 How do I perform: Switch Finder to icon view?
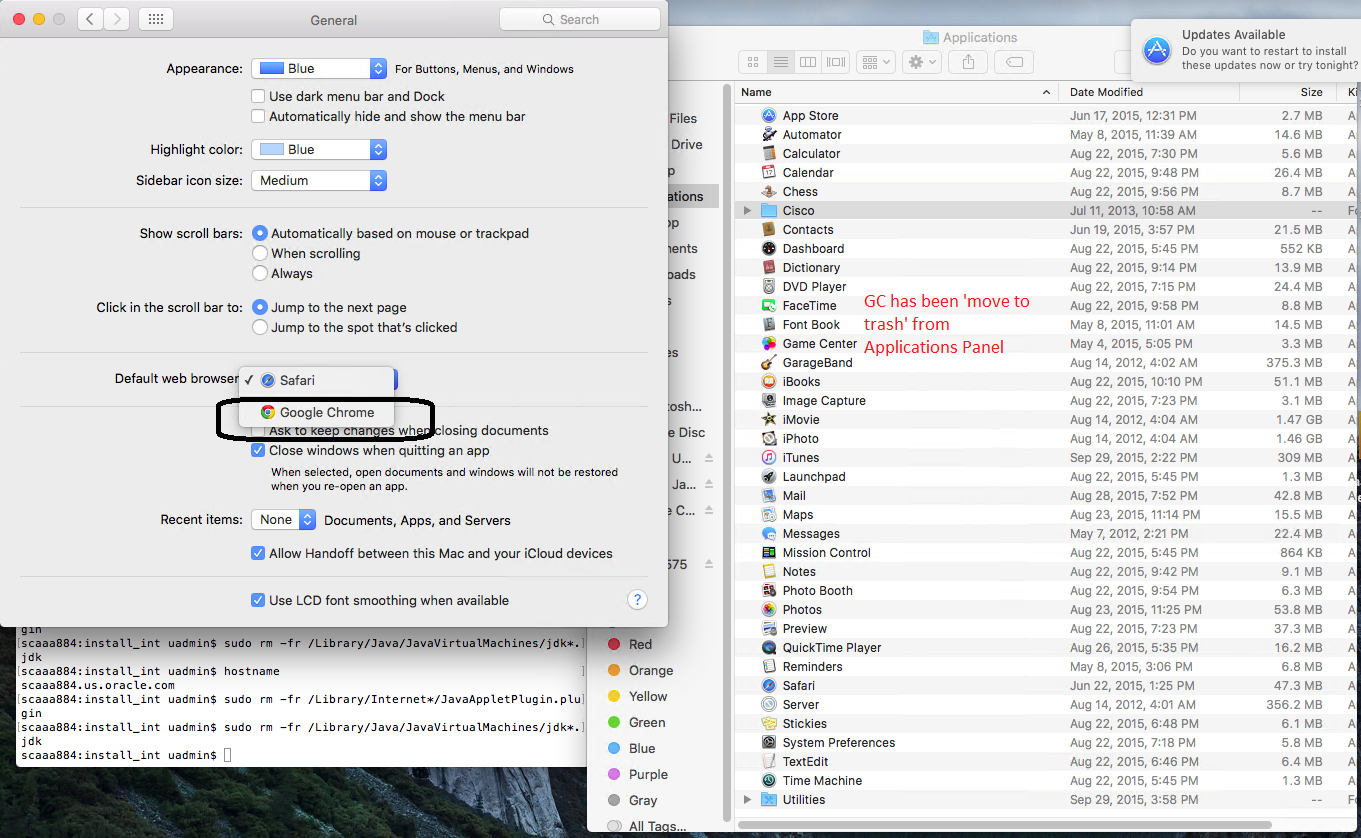753,62
